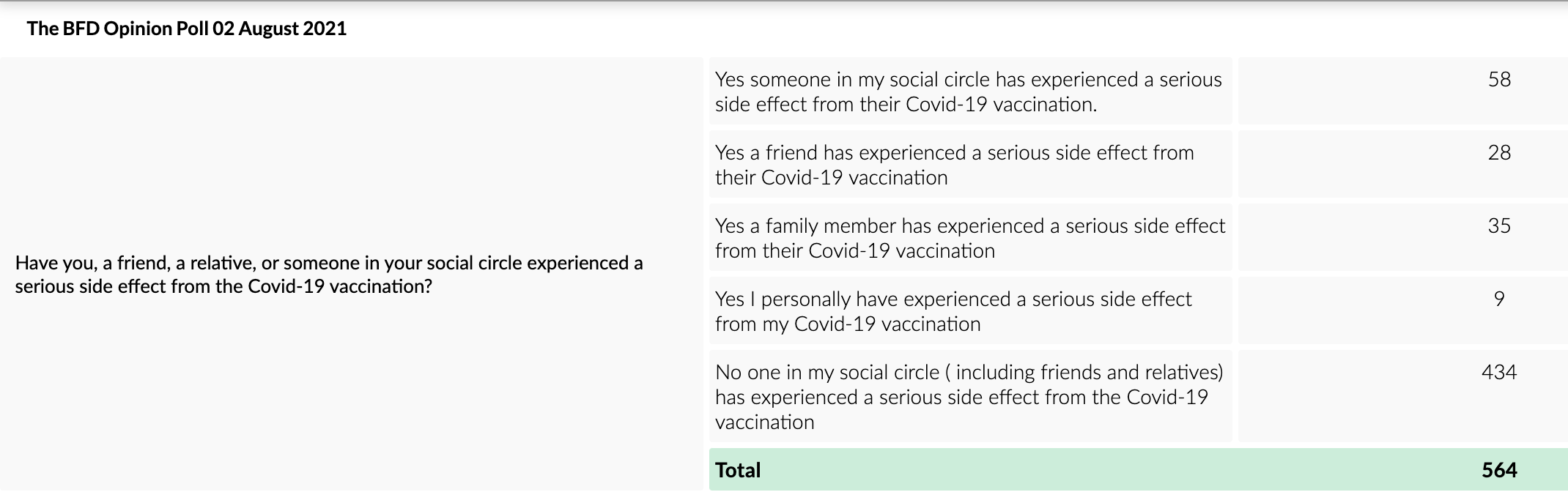This screenshot has width=1568, height=492.
Task: Click the empty green area of the Total row
Action: 1099,470
